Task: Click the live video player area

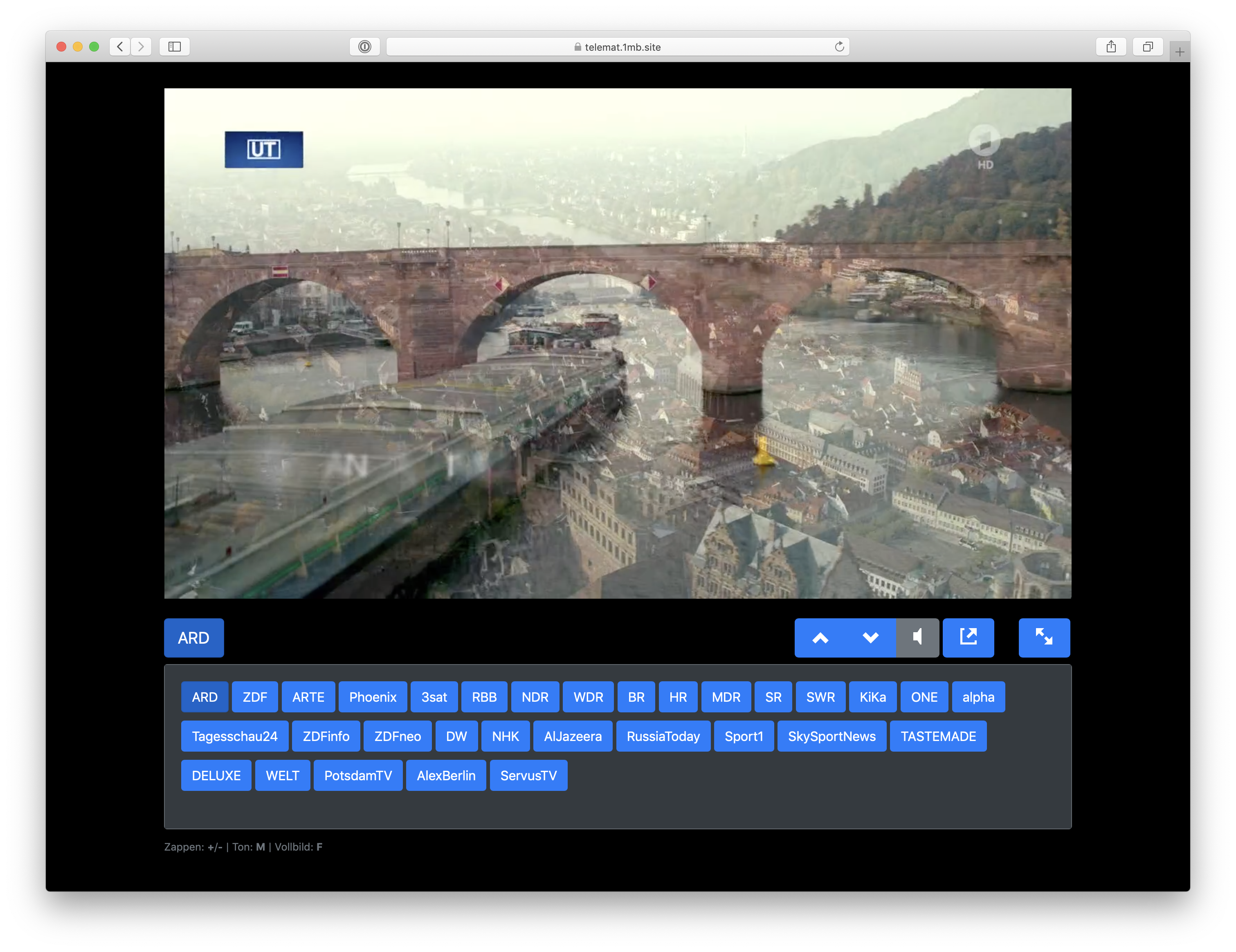Action: (618, 343)
